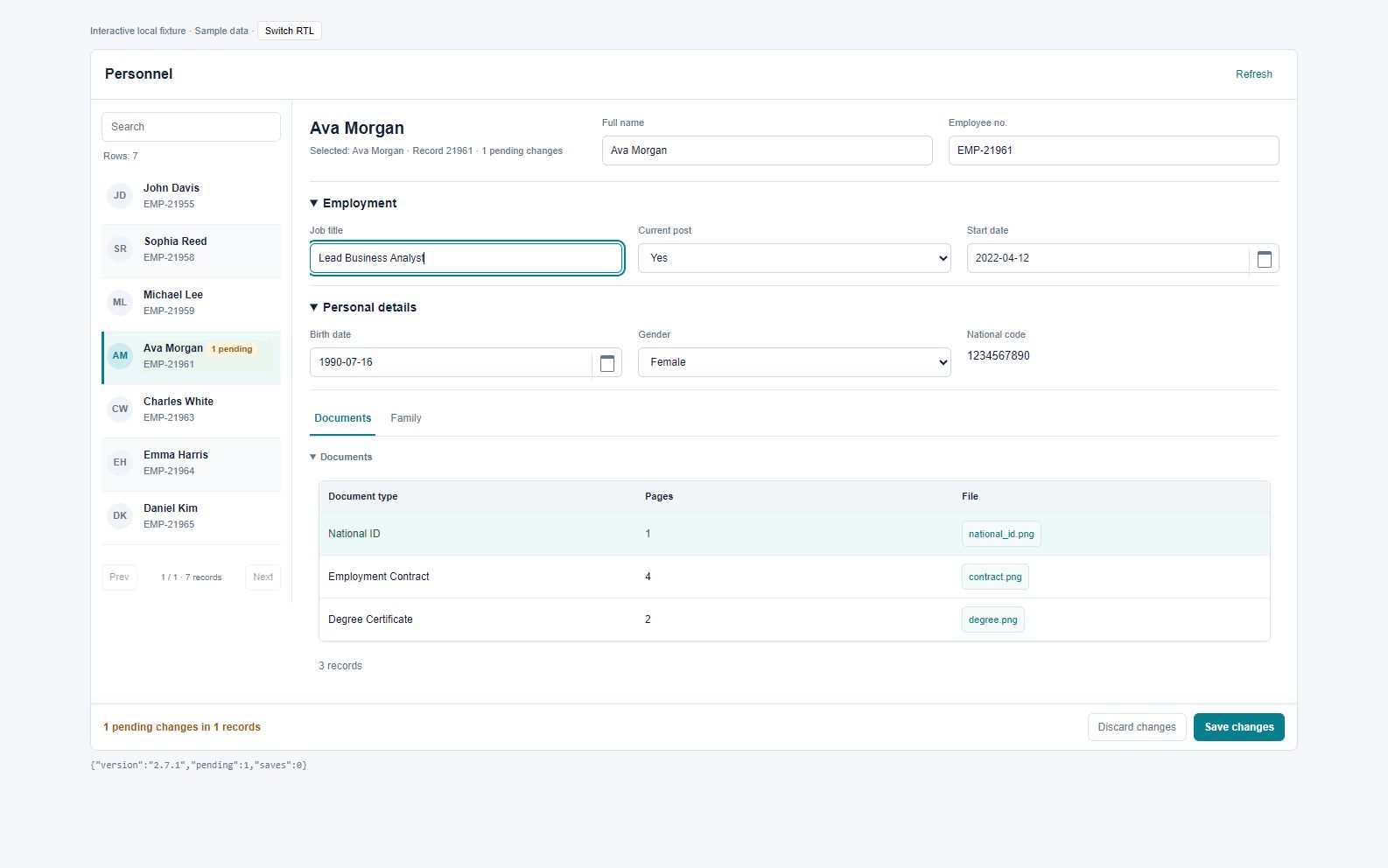This screenshot has width=1388, height=868.
Task: Go to the Prev page
Action: tap(119, 577)
